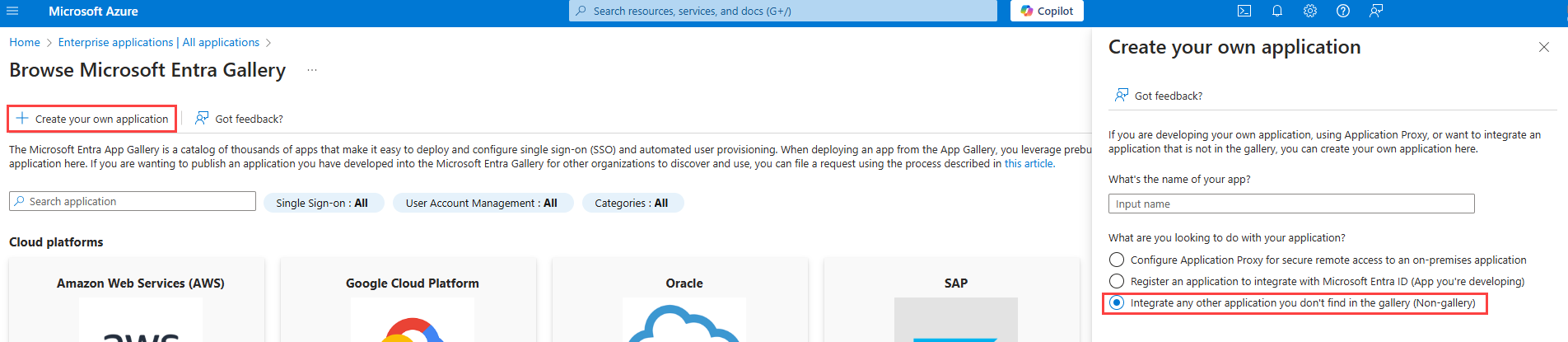Open the Categories filter
This screenshot has width=1568, height=342.
pyautogui.click(x=632, y=203)
